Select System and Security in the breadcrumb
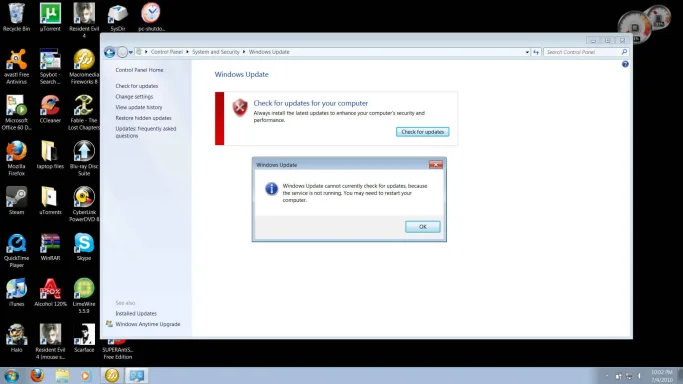The width and height of the screenshot is (683, 384). point(216,52)
